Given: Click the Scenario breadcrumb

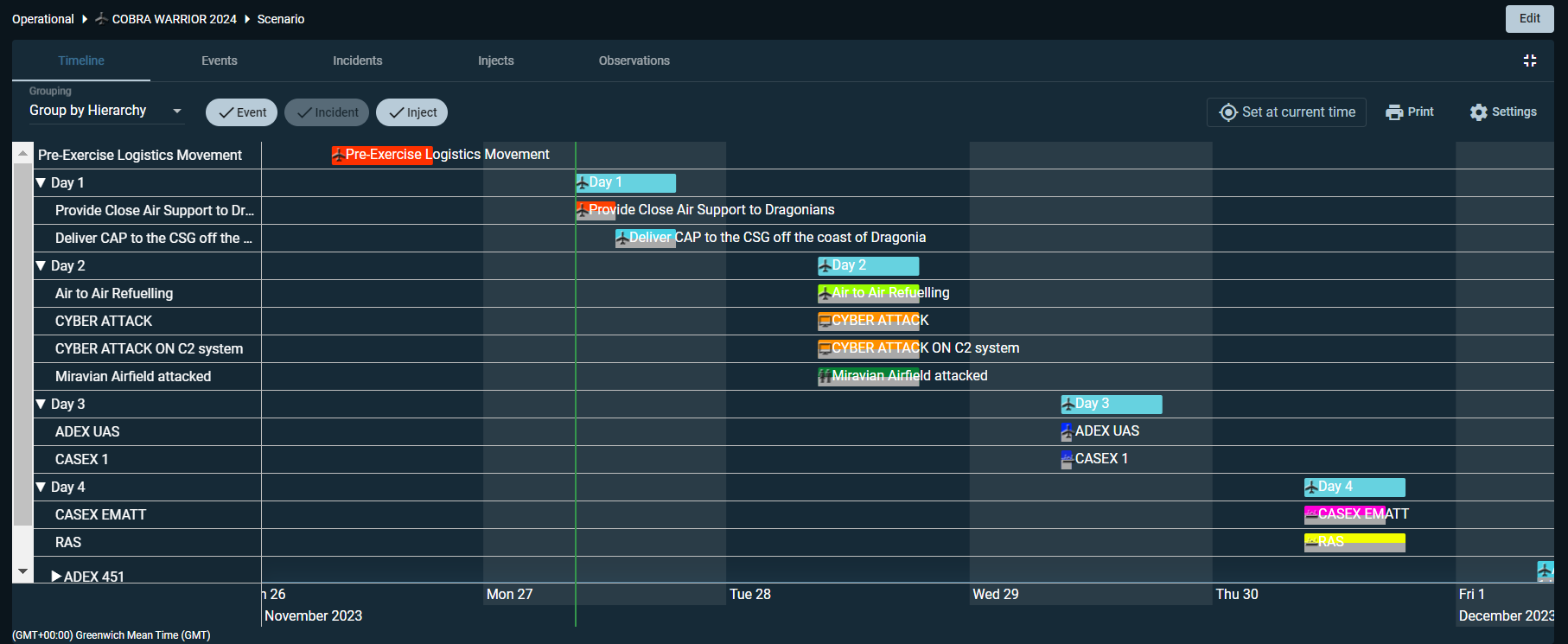Looking at the screenshot, I should tap(281, 19).
